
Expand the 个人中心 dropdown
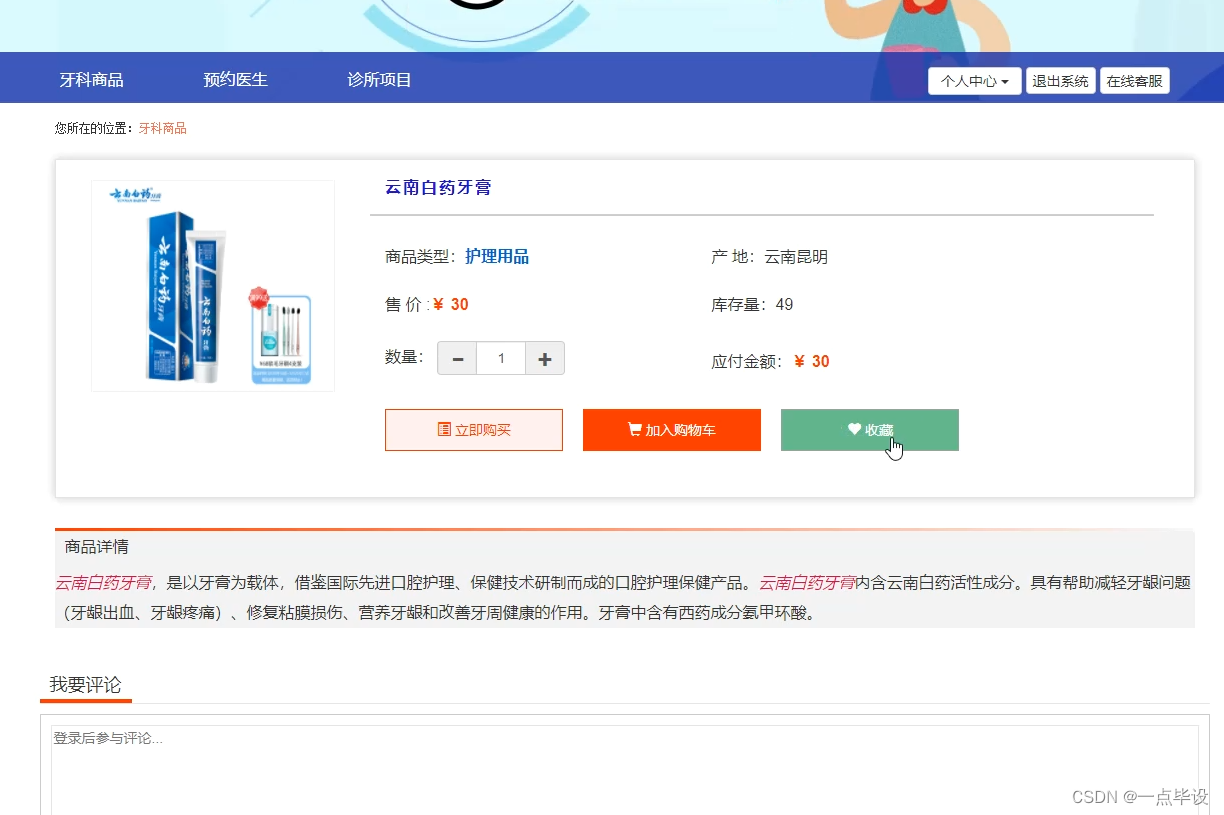pyautogui.click(x=974, y=81)
